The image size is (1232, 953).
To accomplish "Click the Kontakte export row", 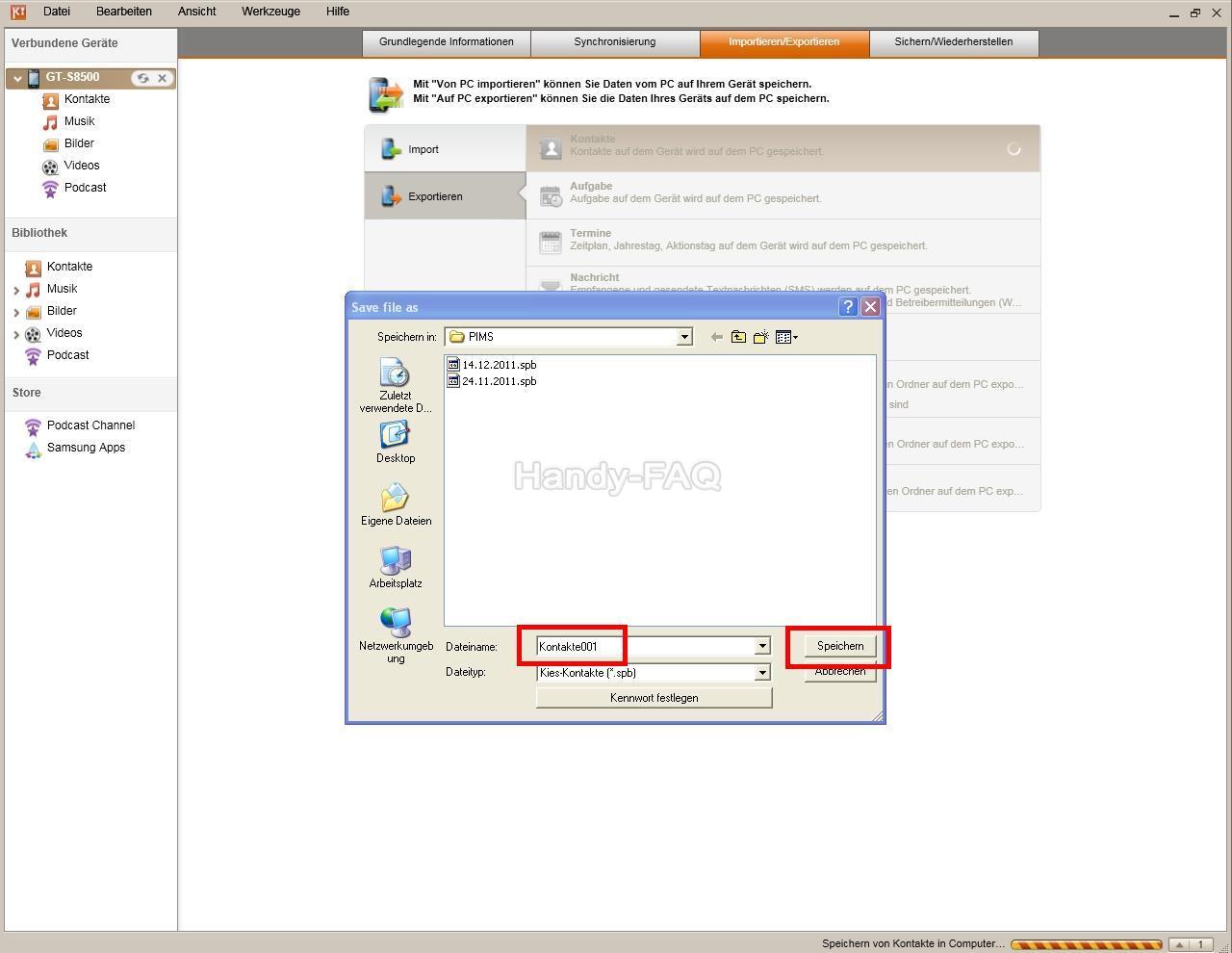I will click(783, 148).
